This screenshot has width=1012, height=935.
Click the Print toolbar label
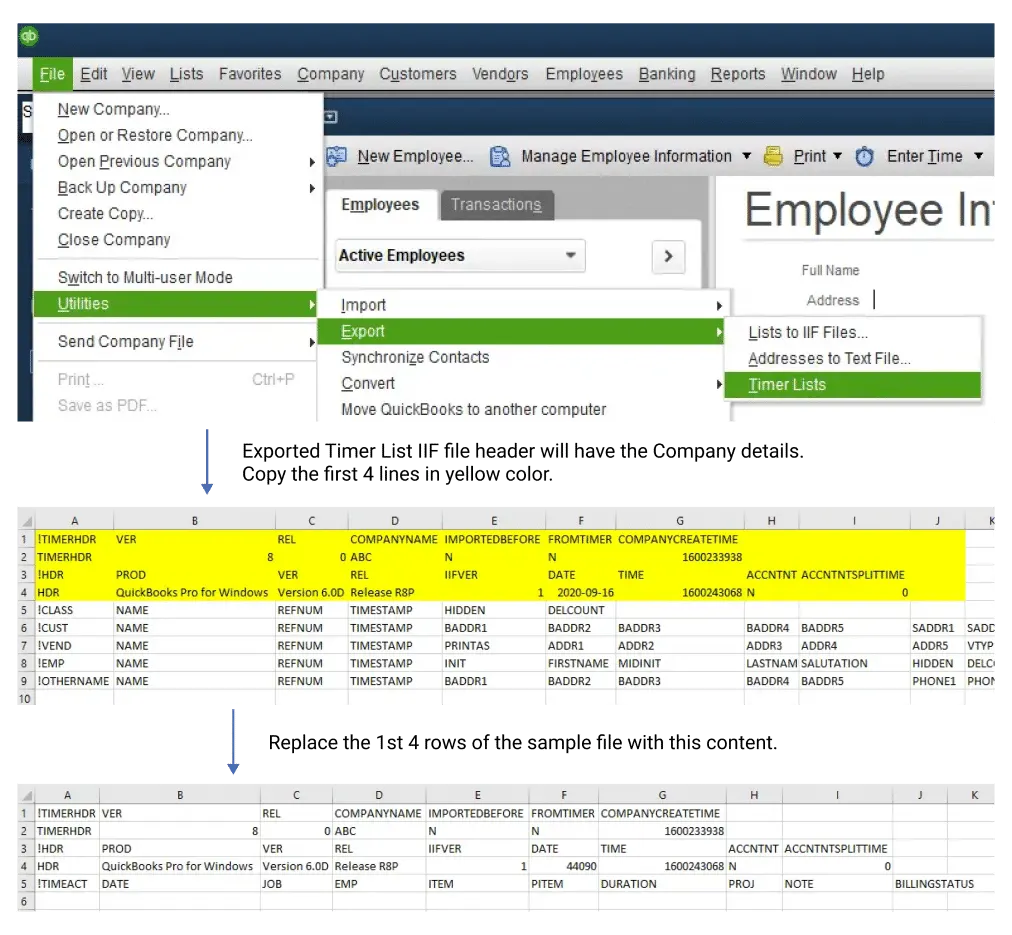coord(809,156)
